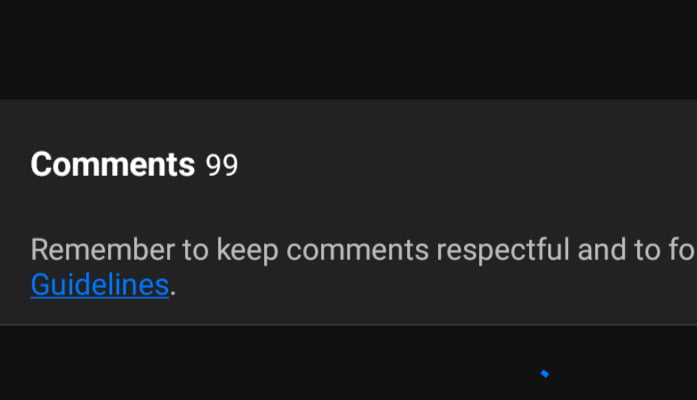Click the gray panel area above Comments heading
Screen dimensions: 697x400
(x=348, y=123)
